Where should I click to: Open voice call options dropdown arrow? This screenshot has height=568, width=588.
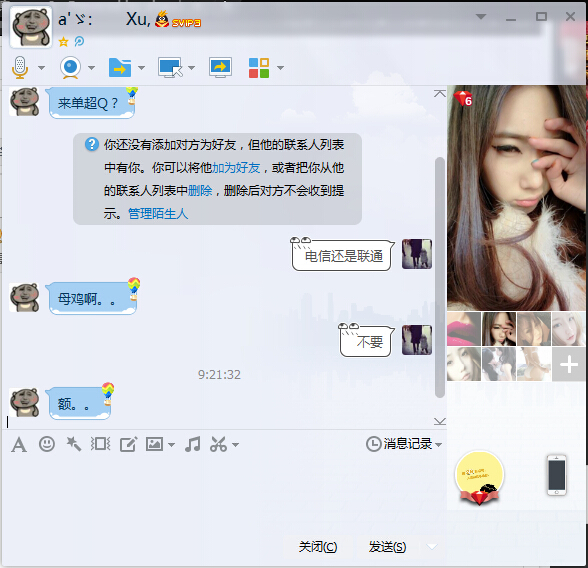(x=41, y=68)
